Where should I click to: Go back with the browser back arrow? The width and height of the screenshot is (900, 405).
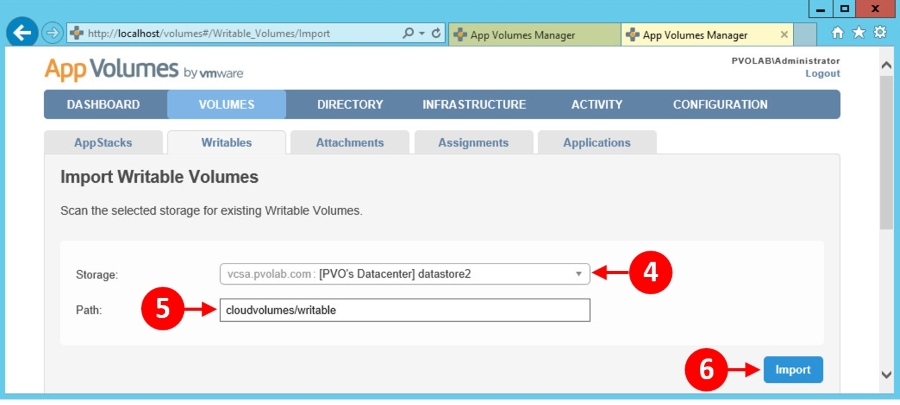click(x=22, y=33)
